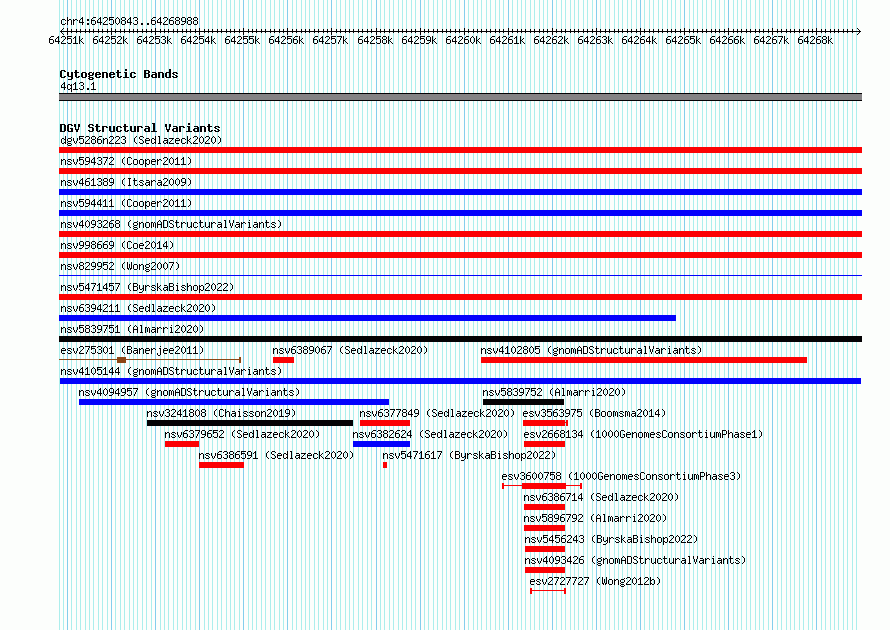
Task: Open esv275301 (Banerjee2011) label
Action: (x=132, y=350)
